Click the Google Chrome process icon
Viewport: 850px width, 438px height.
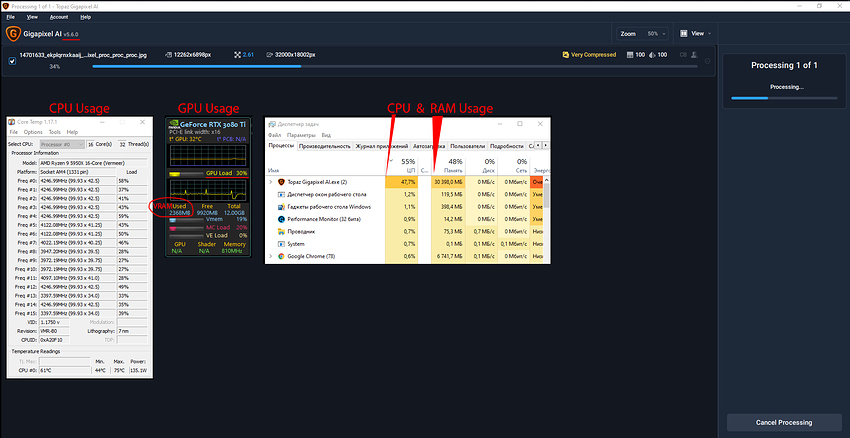pyautogui.click(x=281, y=256)
